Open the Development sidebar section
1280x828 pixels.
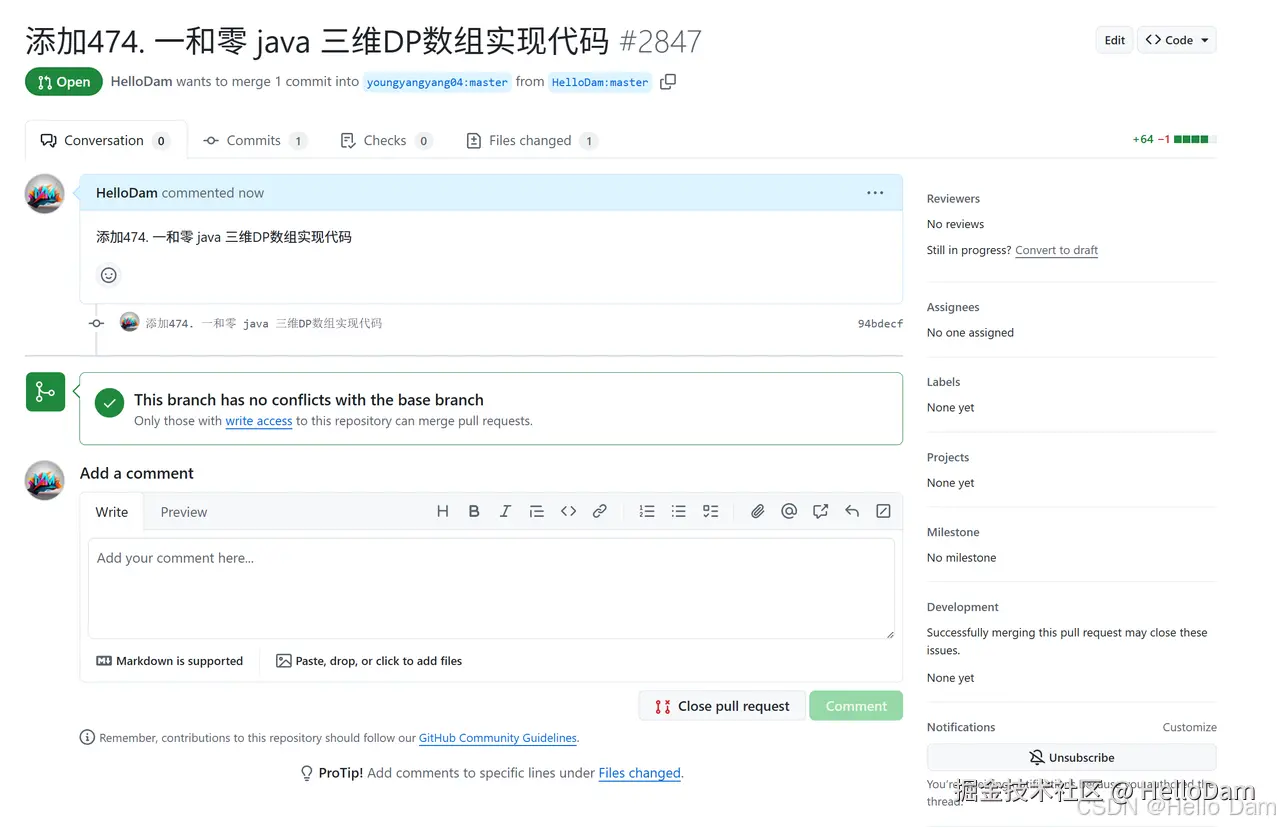tap(963, 607)
